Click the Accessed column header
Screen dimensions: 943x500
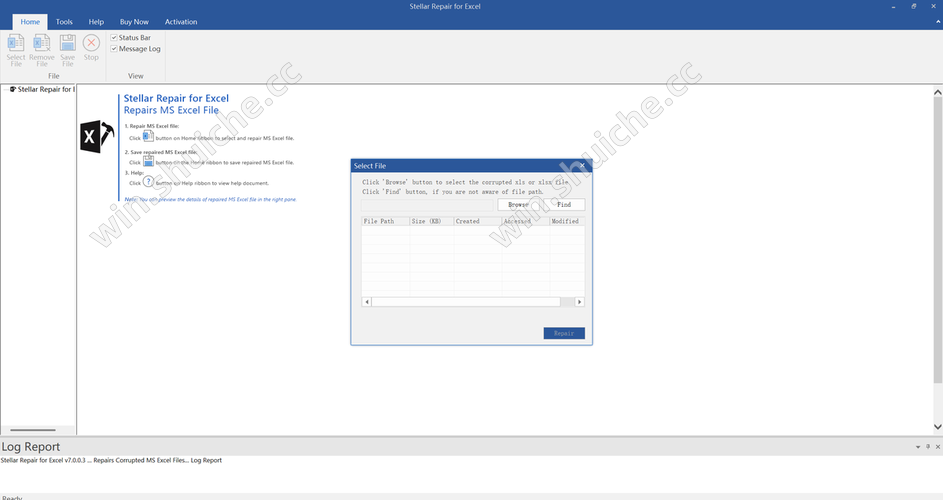[526, 221]
